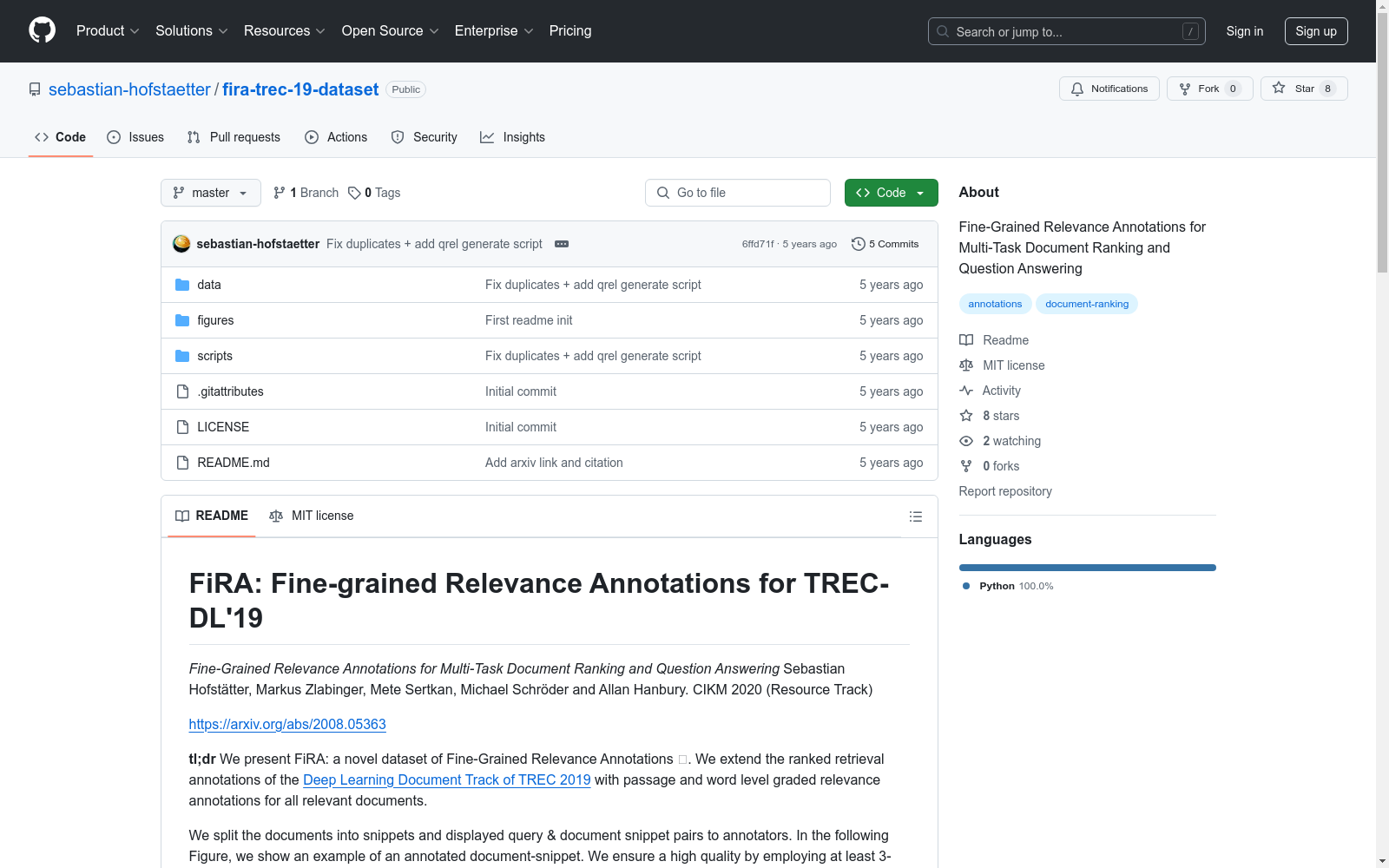Switch to the Issues tab
1389x868 pixels.
135,137
